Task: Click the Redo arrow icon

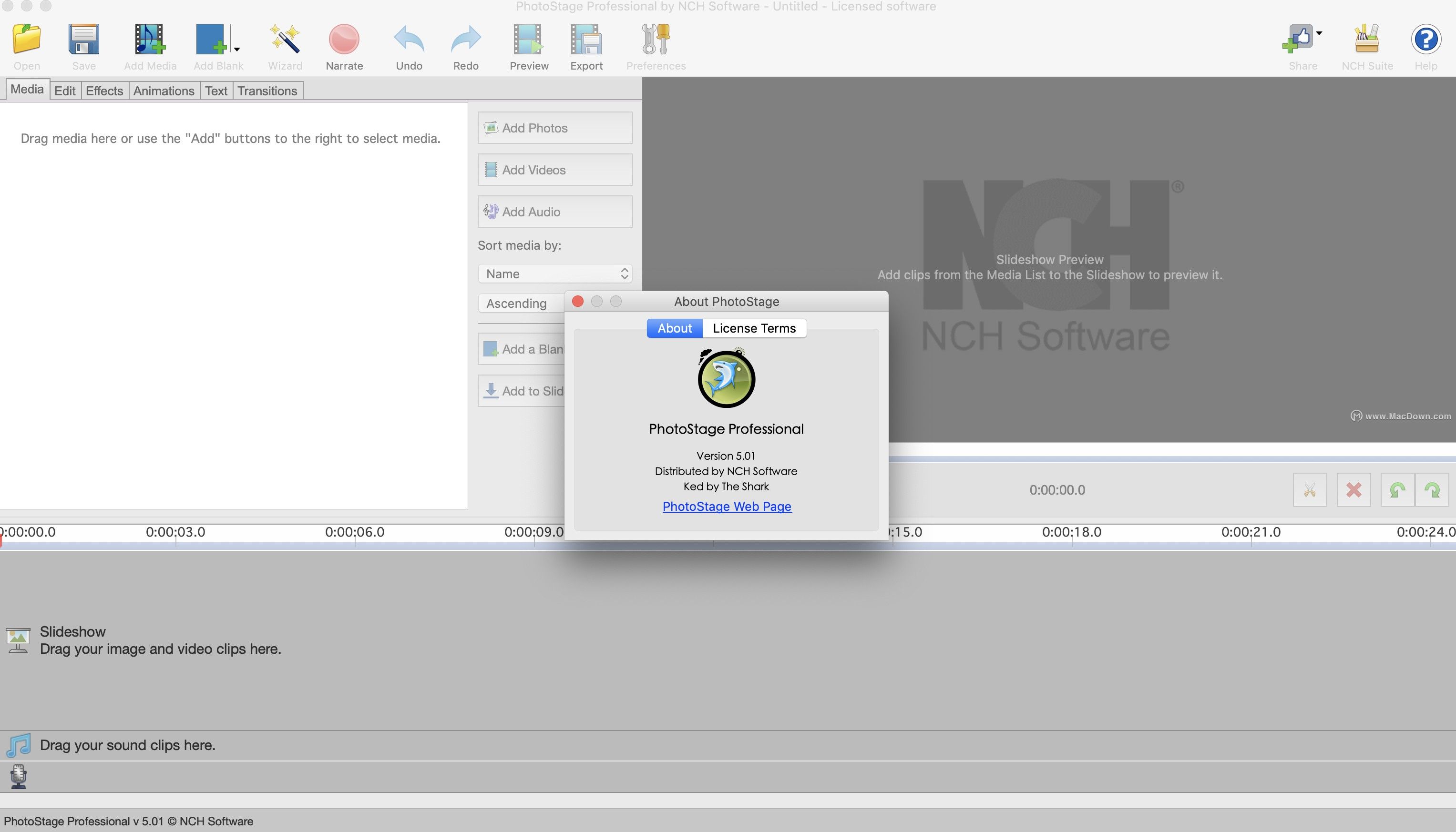Action: pyautogui.click(x=465, y=39)
